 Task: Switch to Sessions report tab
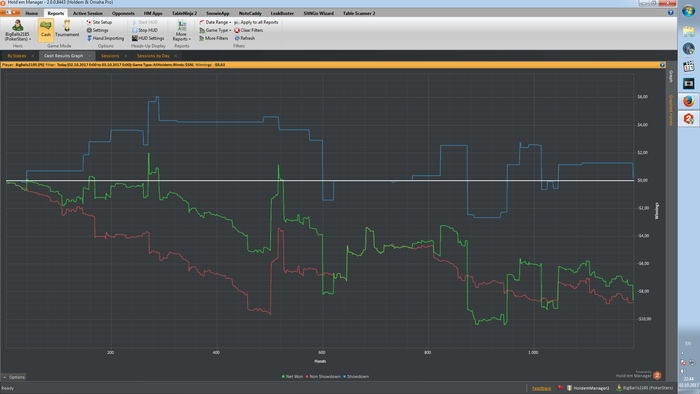110,56
